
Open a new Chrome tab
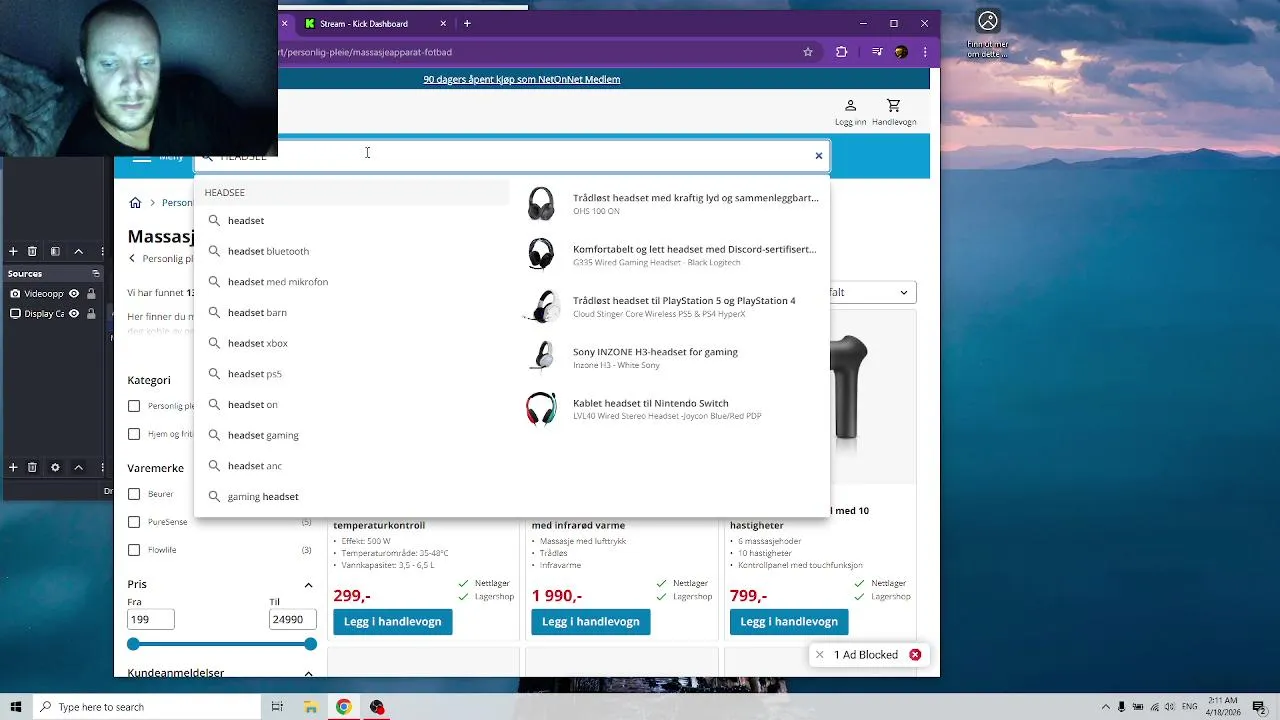[467, 24]
